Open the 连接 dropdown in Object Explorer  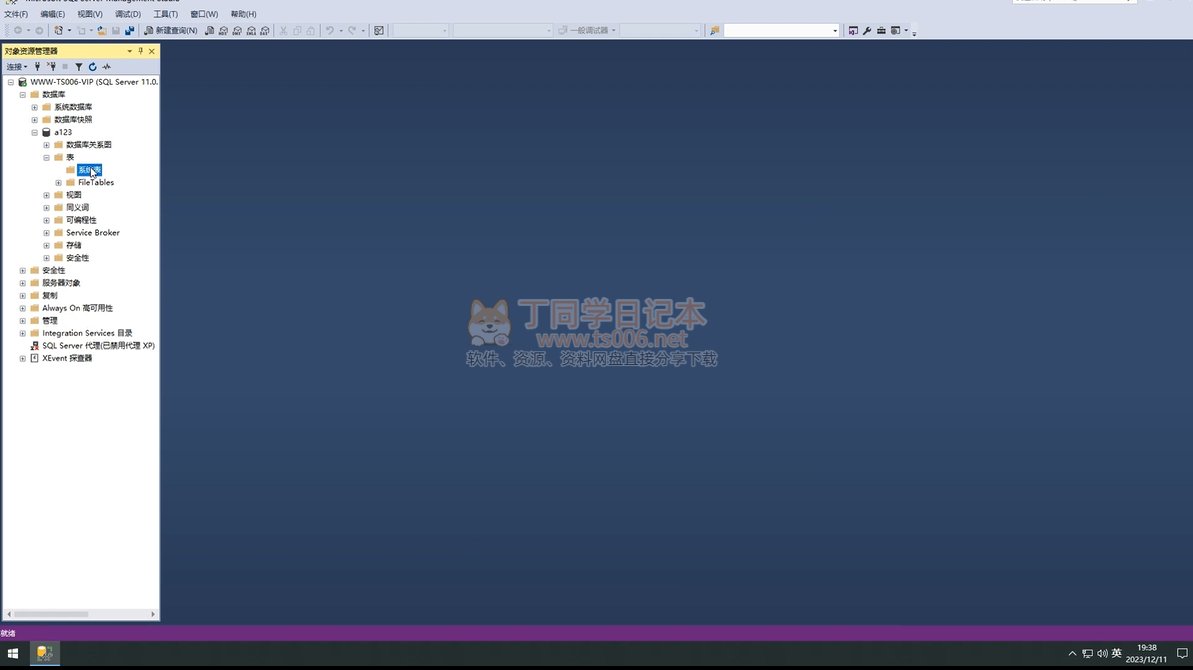coord(17,67)
